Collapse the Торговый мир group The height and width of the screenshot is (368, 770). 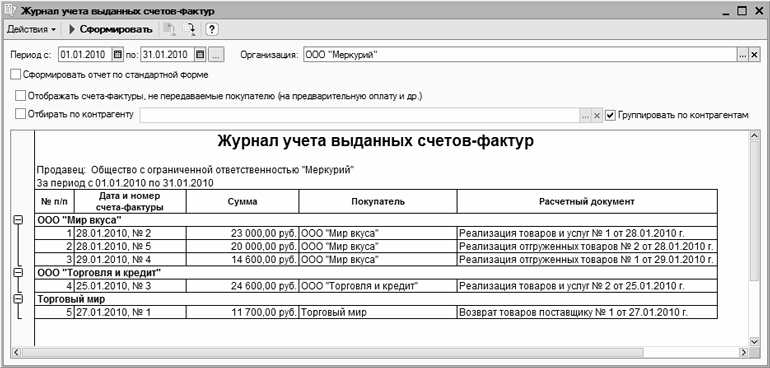coord(18,298)
